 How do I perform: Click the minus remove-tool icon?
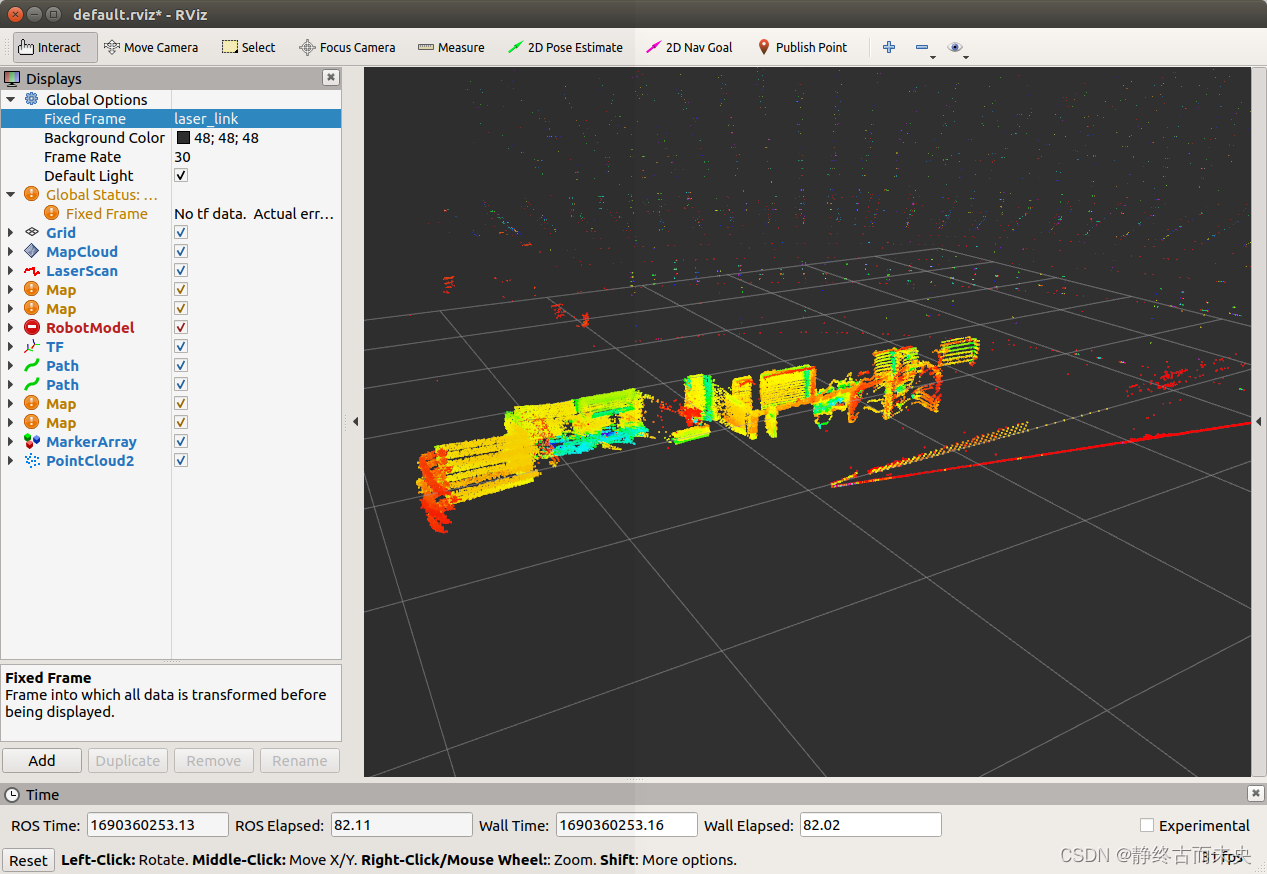click(922, 47)
